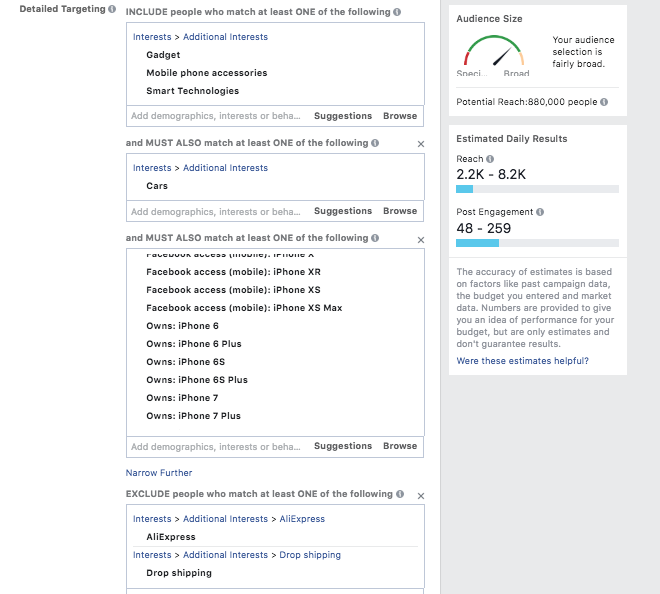Click the Interests breadcrumb in the AliExpress row
This screenshot has width=660, height=594.
coord(152,519)
